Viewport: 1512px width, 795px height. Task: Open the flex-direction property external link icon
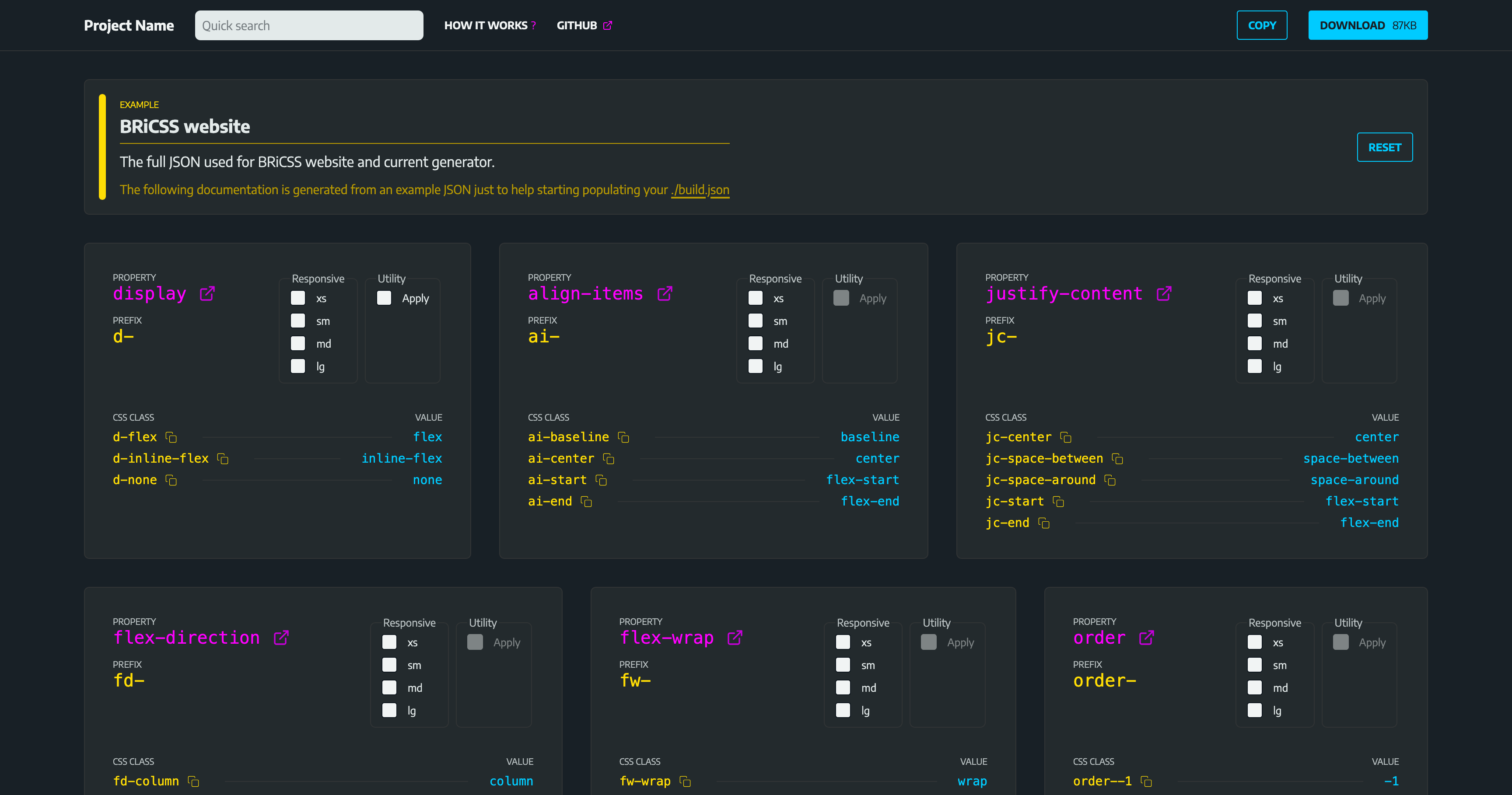[x=281, y=637]
